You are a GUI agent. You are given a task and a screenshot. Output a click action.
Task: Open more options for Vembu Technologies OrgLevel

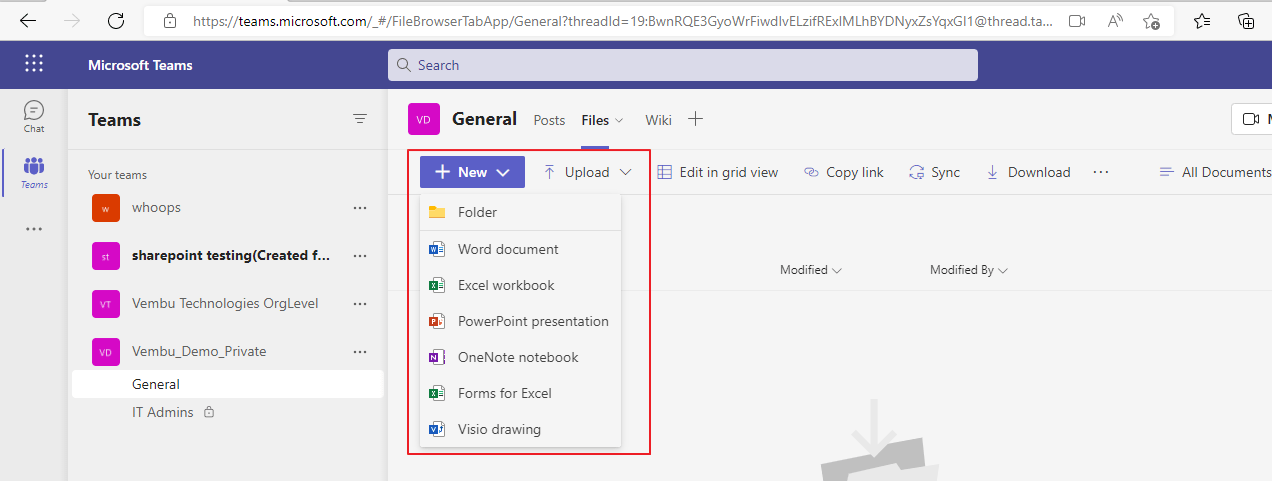pos(360,303)
